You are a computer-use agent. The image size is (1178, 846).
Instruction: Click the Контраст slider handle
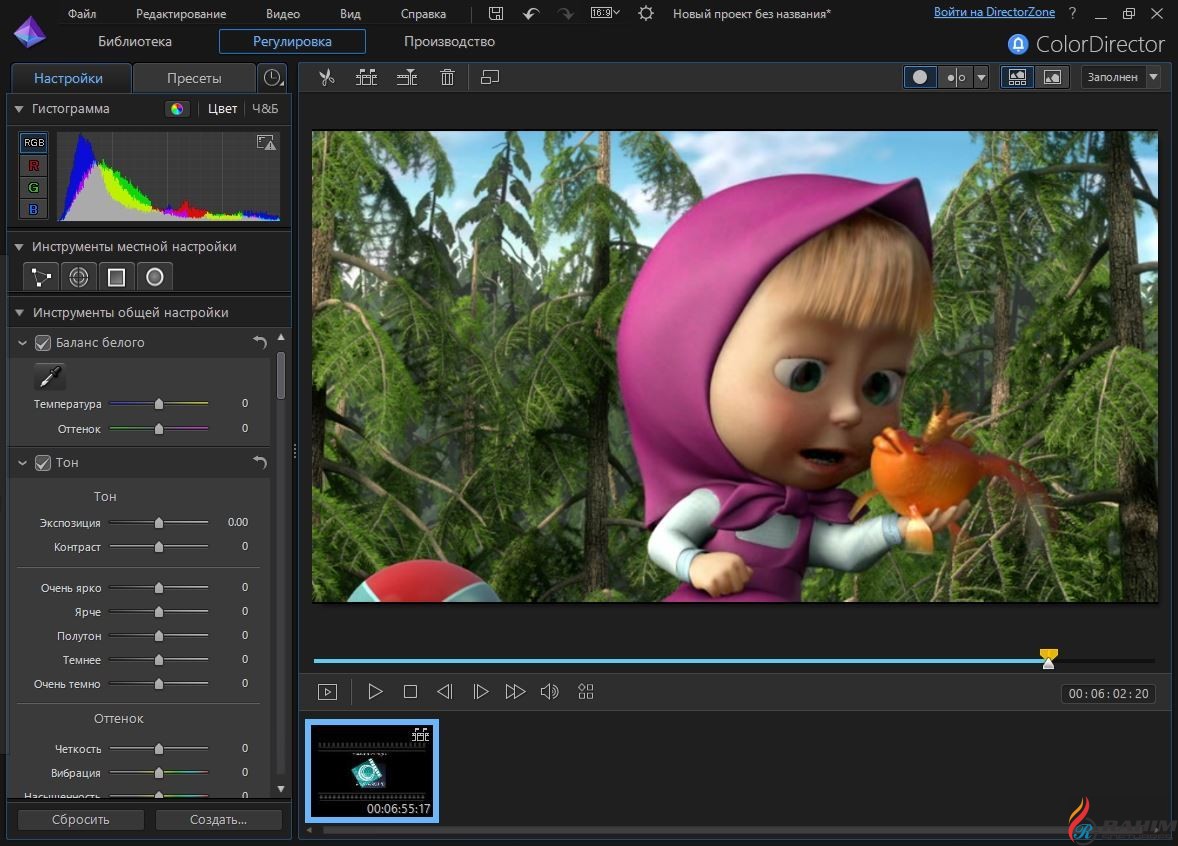(x=159, y=547)
